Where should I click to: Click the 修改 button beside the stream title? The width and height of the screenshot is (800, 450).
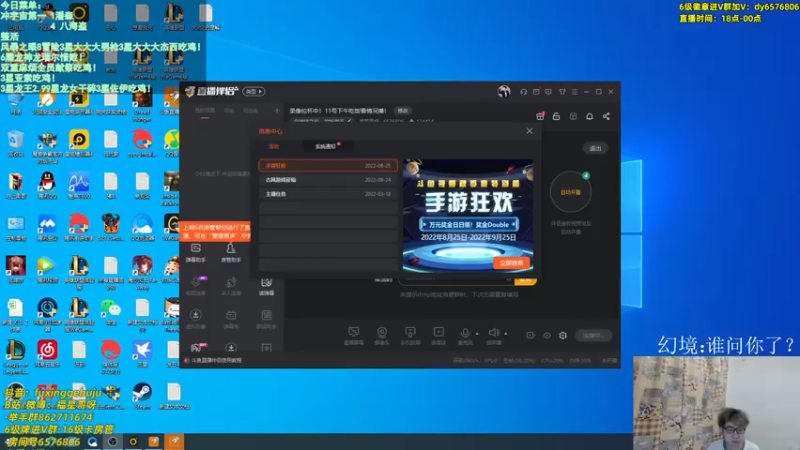[x=403, y=111]
